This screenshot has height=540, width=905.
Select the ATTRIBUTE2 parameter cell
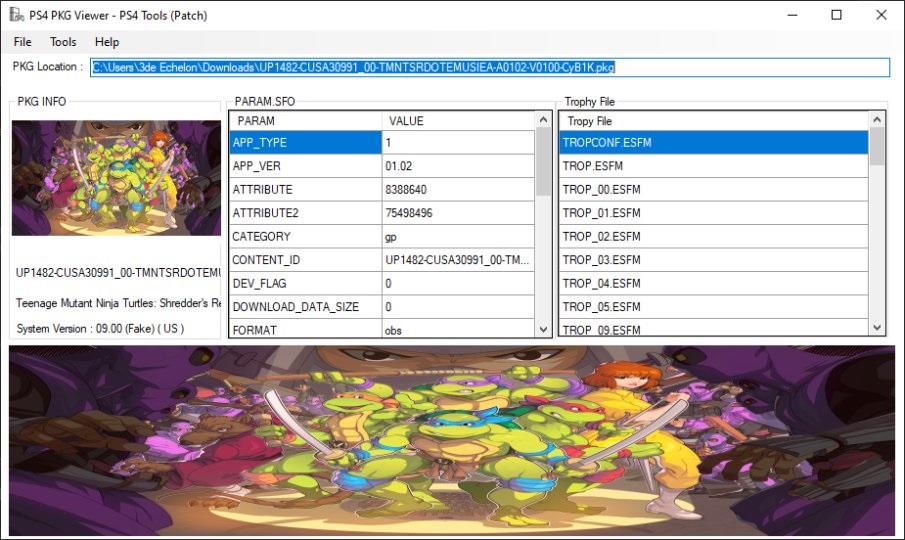tap(305, 213)
